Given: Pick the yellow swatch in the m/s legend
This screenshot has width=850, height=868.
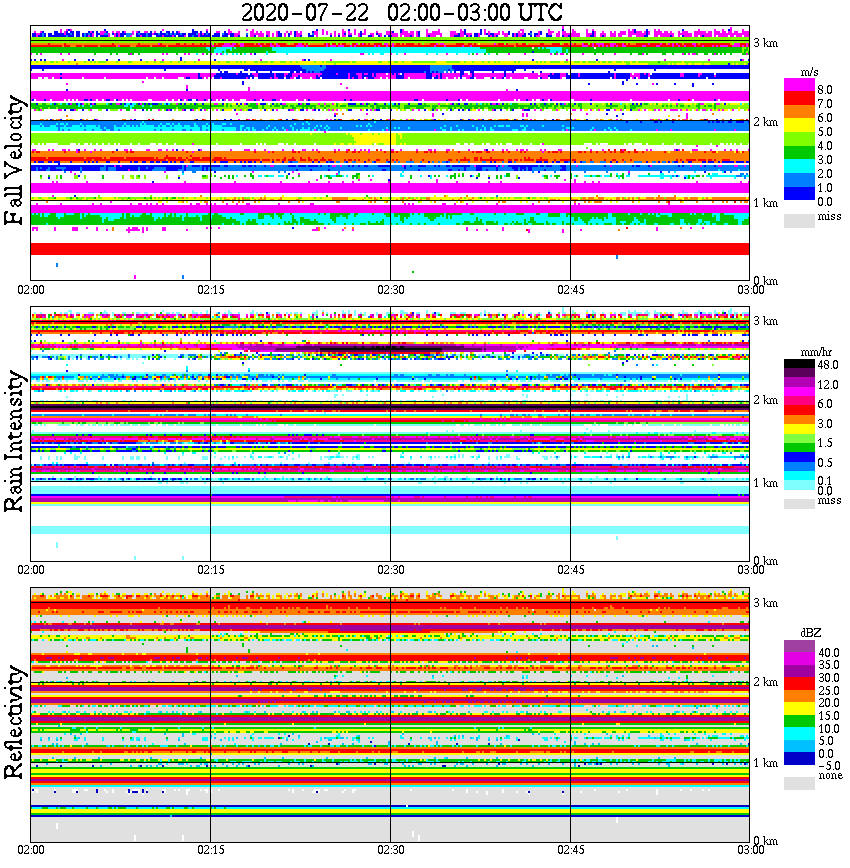Looking at the screenshot, I should pyautogui.click(x=799, y=126).
